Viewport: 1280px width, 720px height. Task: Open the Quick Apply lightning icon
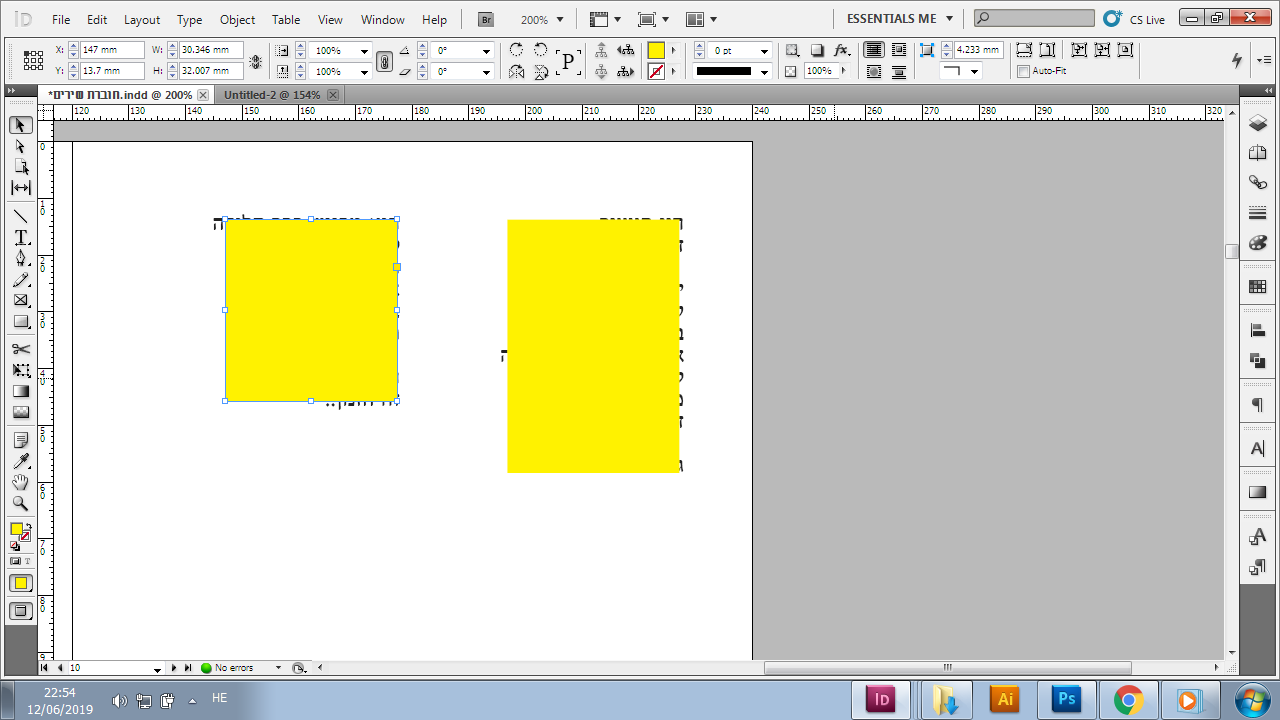pos(1237,60)
